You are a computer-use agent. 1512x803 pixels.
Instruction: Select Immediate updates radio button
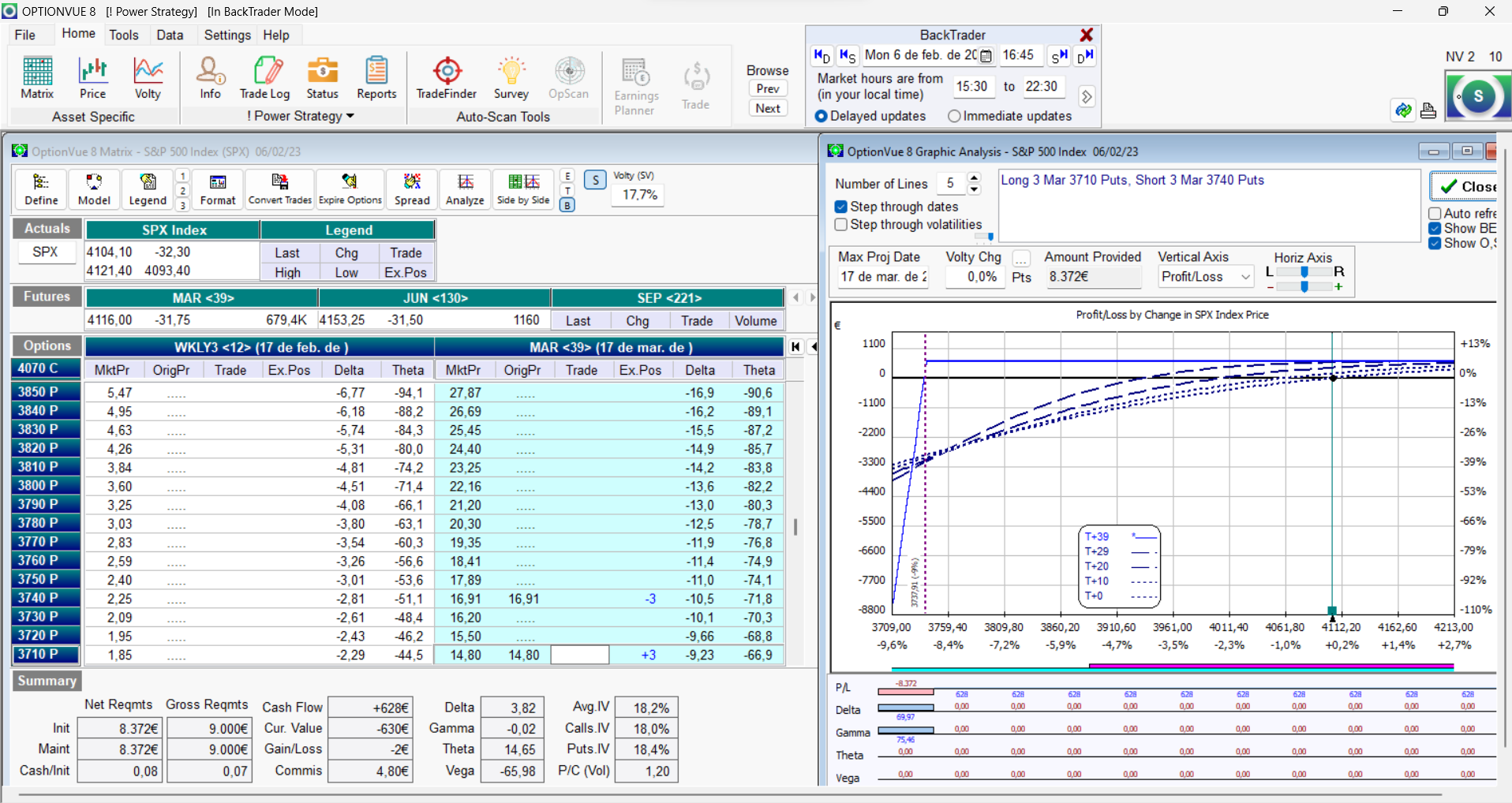click(954, 116)
